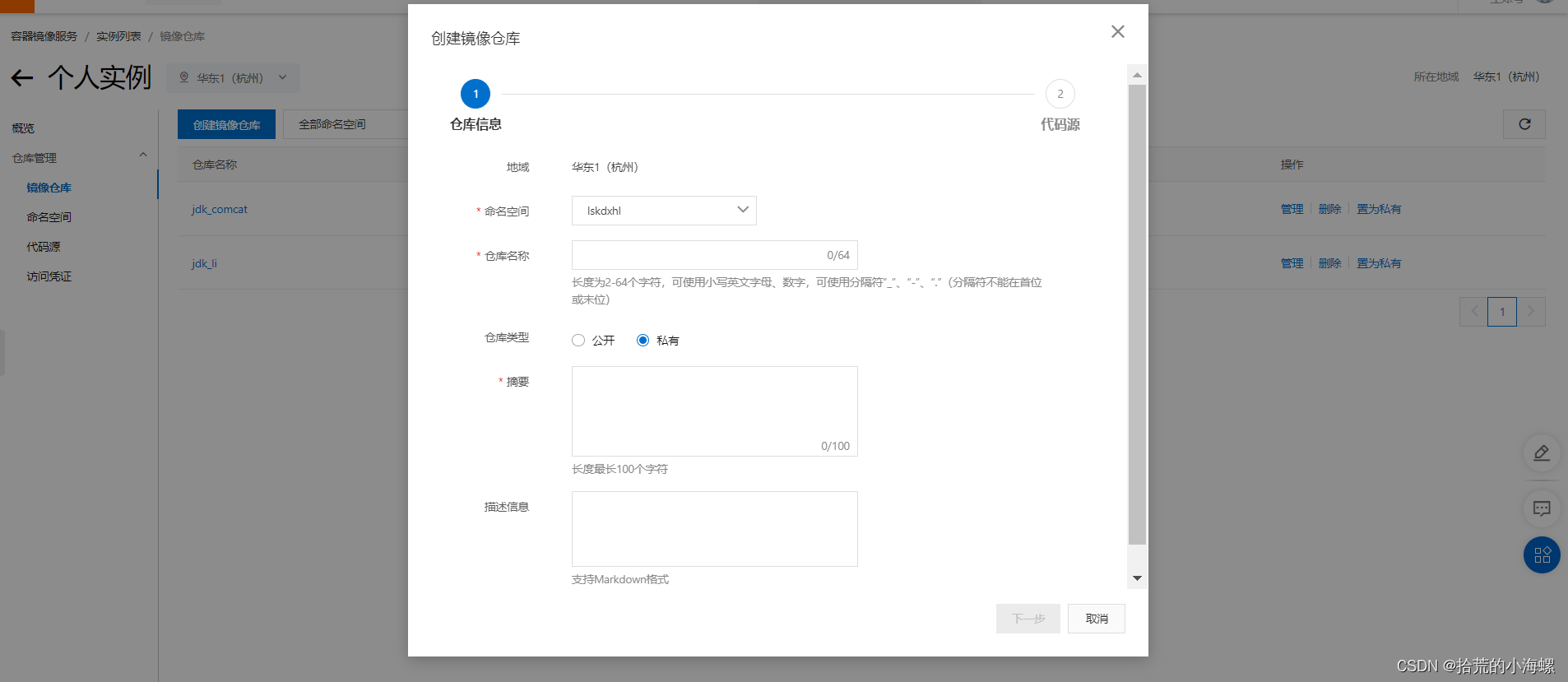The image size is (1568, 682).
Task: Go to next page with pagination arrow
Action: [x=1530, y=312]
